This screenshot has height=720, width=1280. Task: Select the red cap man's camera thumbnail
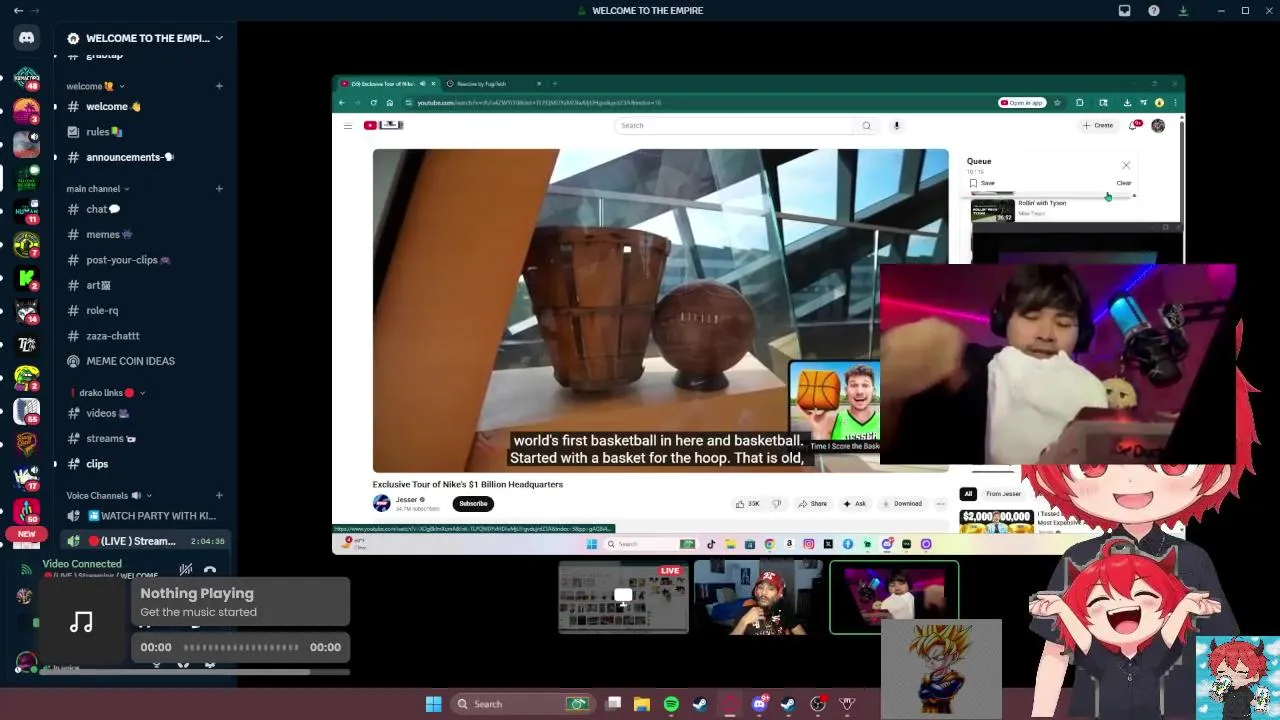click(759, 598)
